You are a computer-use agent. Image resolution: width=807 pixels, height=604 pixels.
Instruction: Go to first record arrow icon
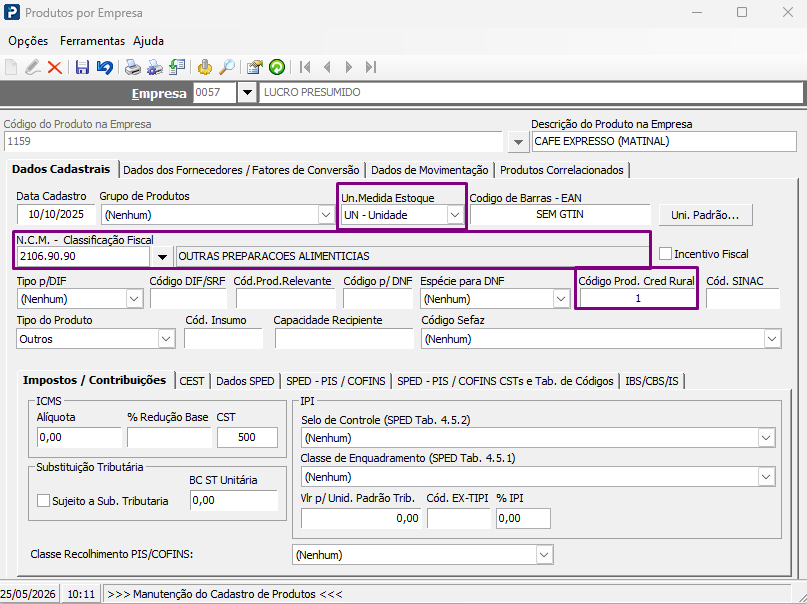point(305,67)
